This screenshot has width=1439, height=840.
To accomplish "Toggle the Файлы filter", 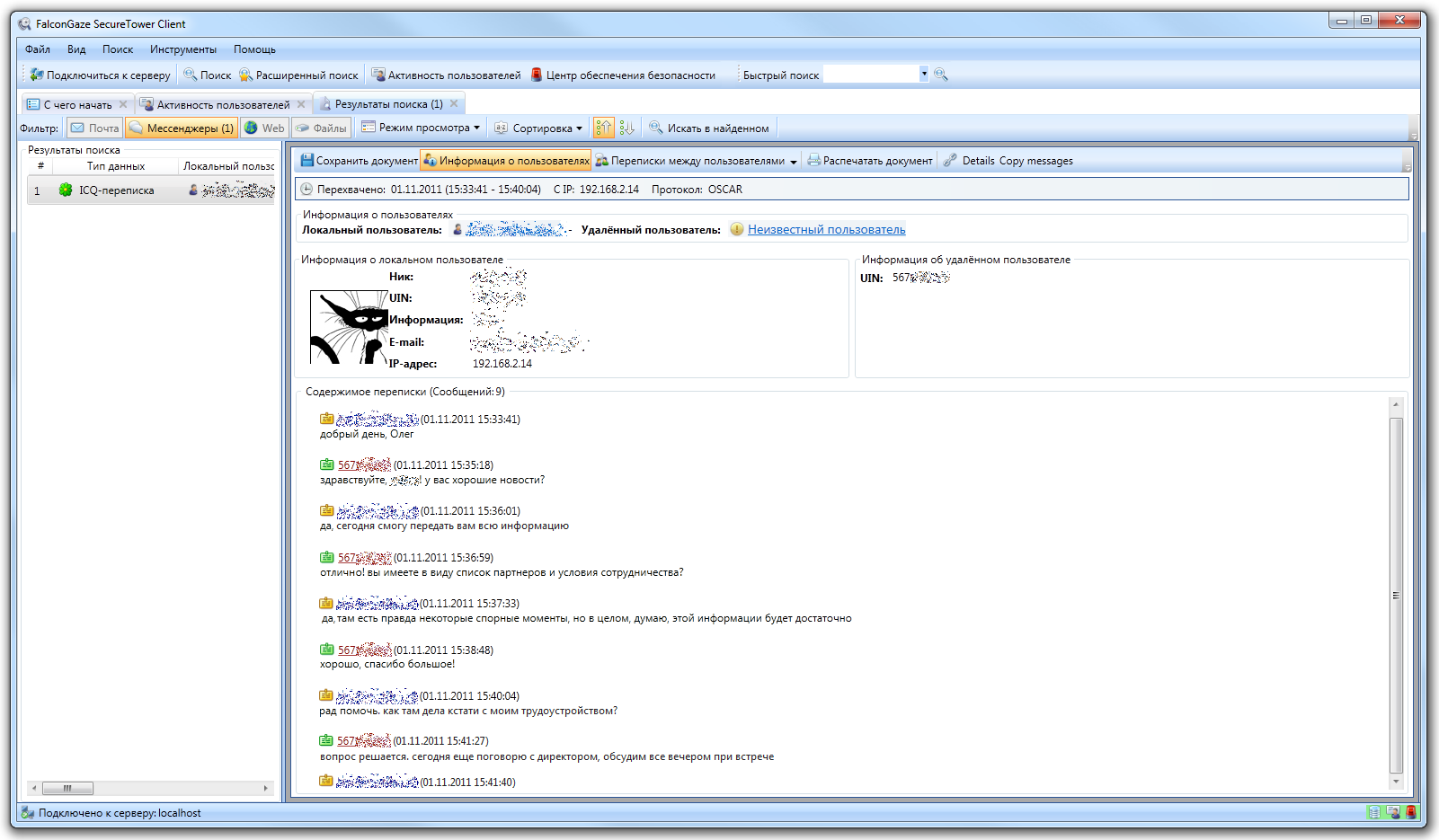I will pyautogui.click(x=321, y=128).
